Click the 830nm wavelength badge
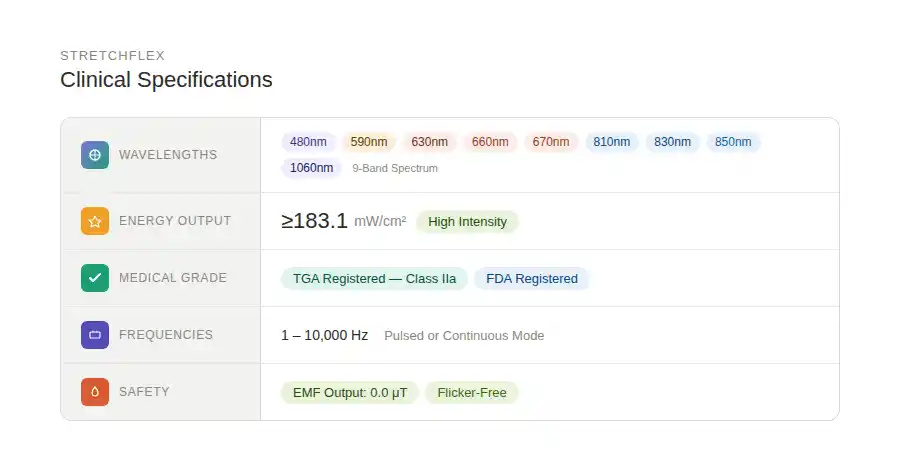Image resolution: width=900 pixels, height=475 pixels. coord(672,142)
